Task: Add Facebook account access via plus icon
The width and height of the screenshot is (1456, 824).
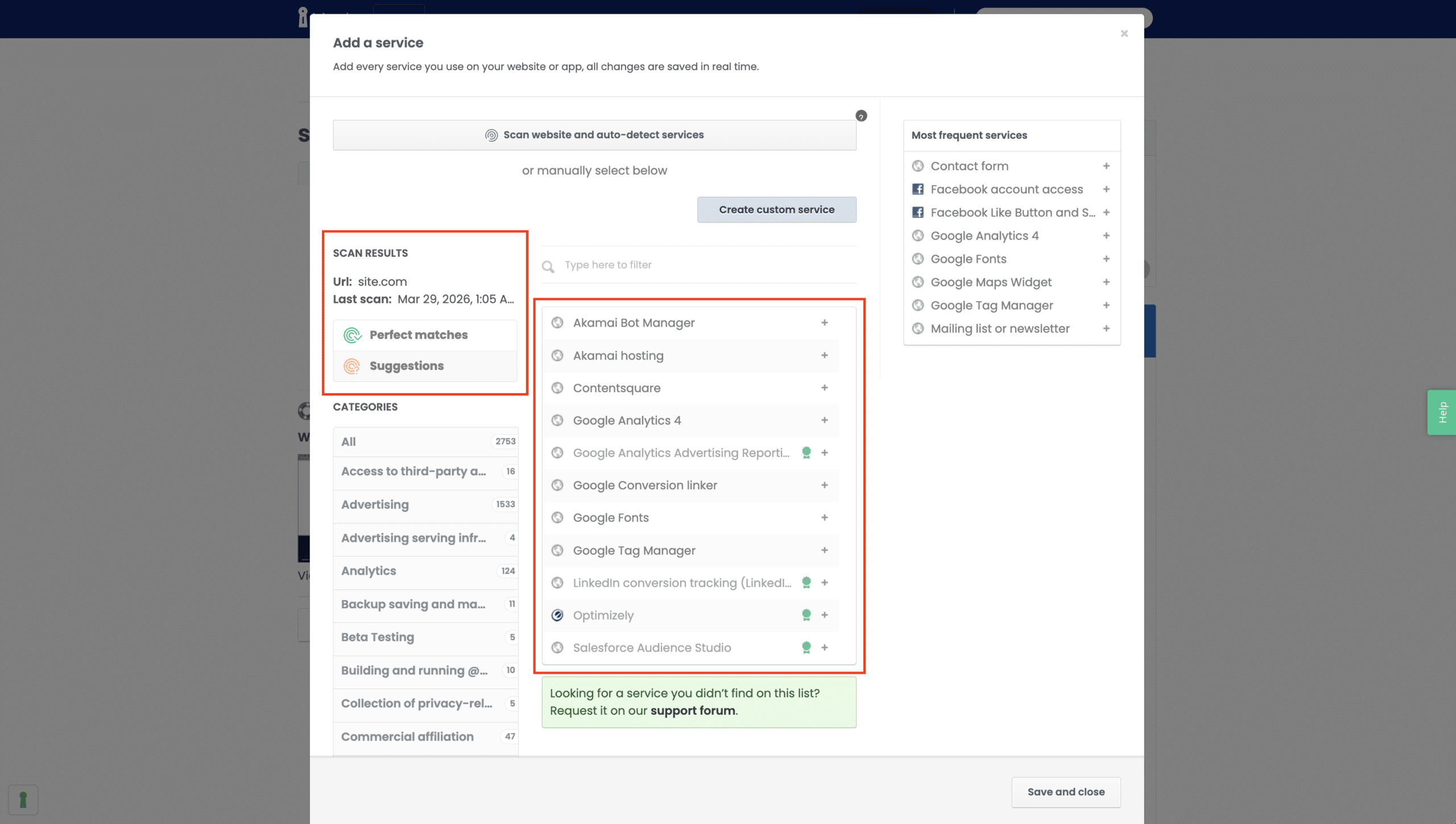Action: (x=1106, y=189)
